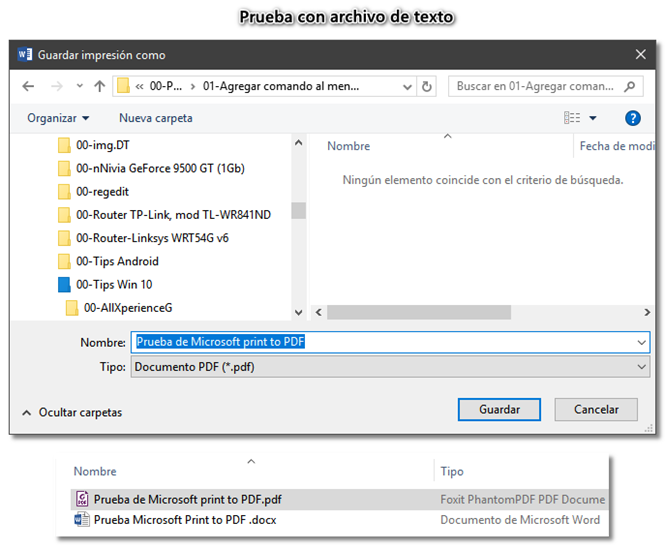665x550 pixels.
Task: Close the Guardar impresión como dialog
Action: (x=640, y=54)
